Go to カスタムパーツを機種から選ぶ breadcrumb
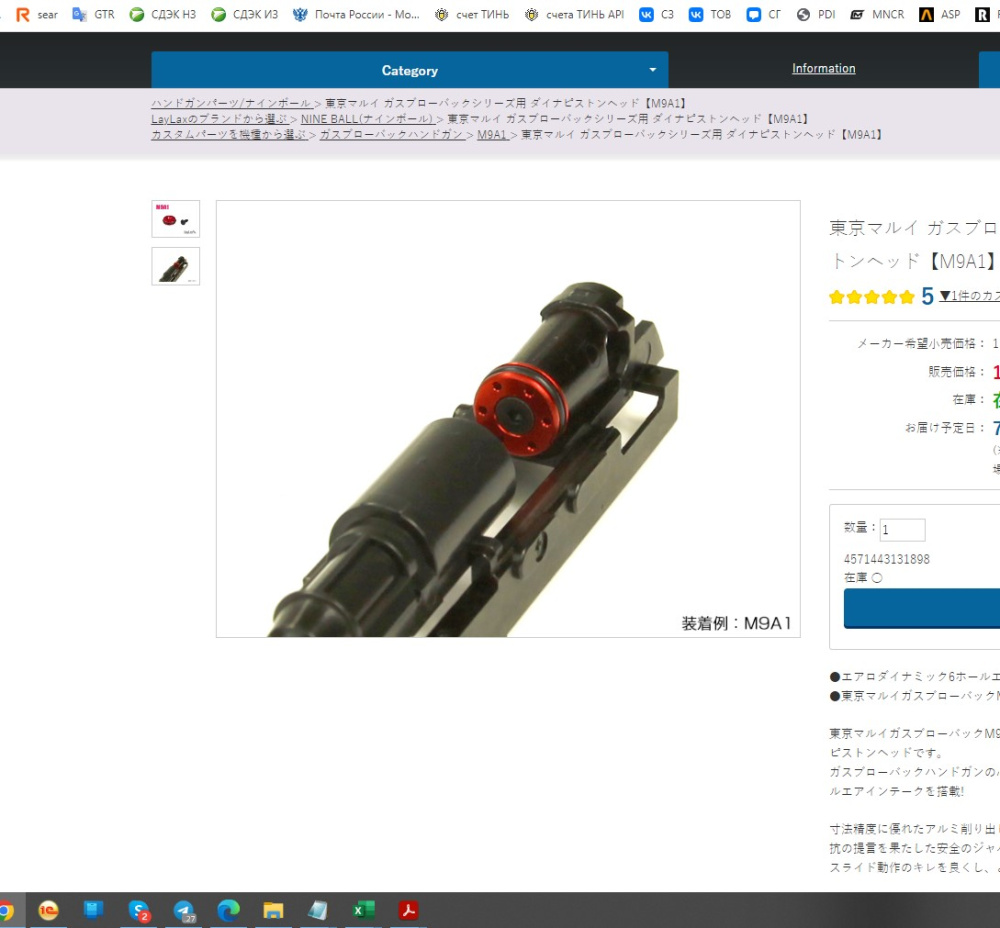Image resolution: width=1000 pixels, height=928 pixels. coord(229,135)
